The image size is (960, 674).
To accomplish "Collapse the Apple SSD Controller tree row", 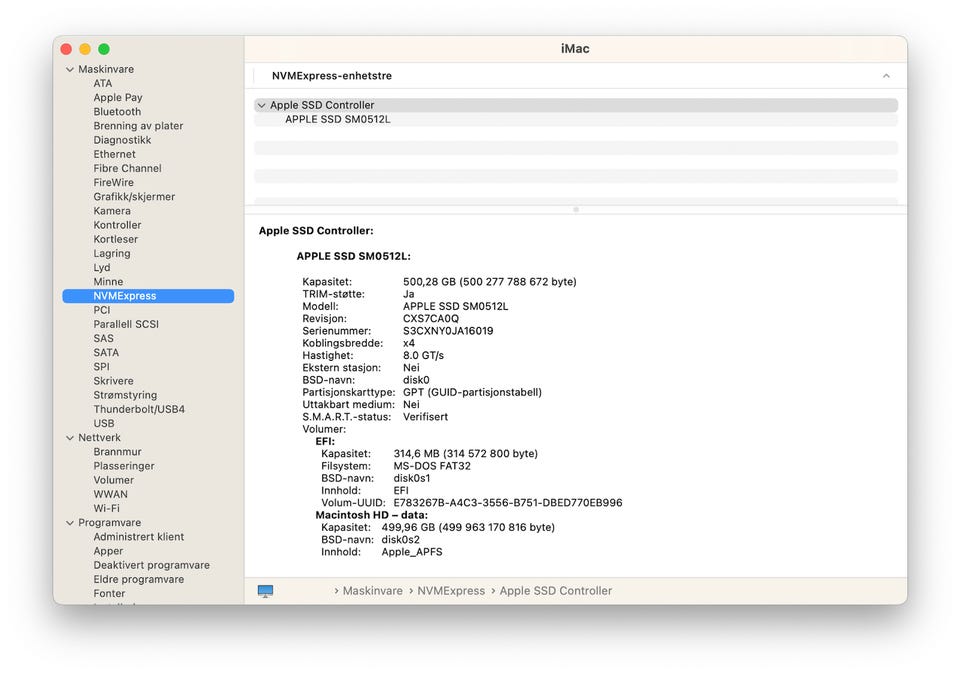I will (x=261, y=105).
